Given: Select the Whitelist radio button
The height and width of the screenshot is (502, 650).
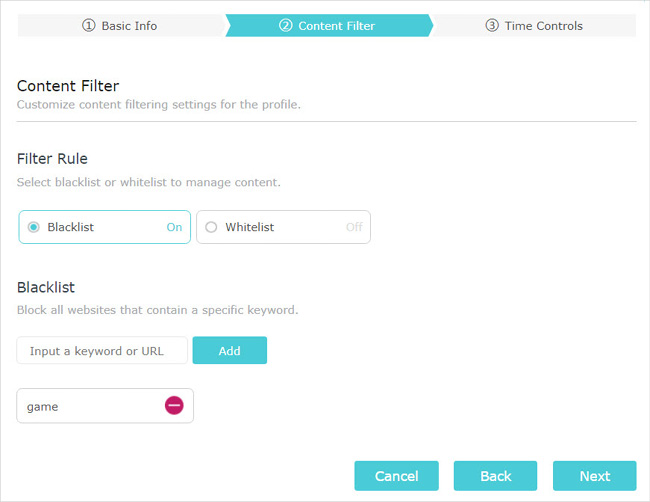Looking at the screenshot, I should [211, 227].
